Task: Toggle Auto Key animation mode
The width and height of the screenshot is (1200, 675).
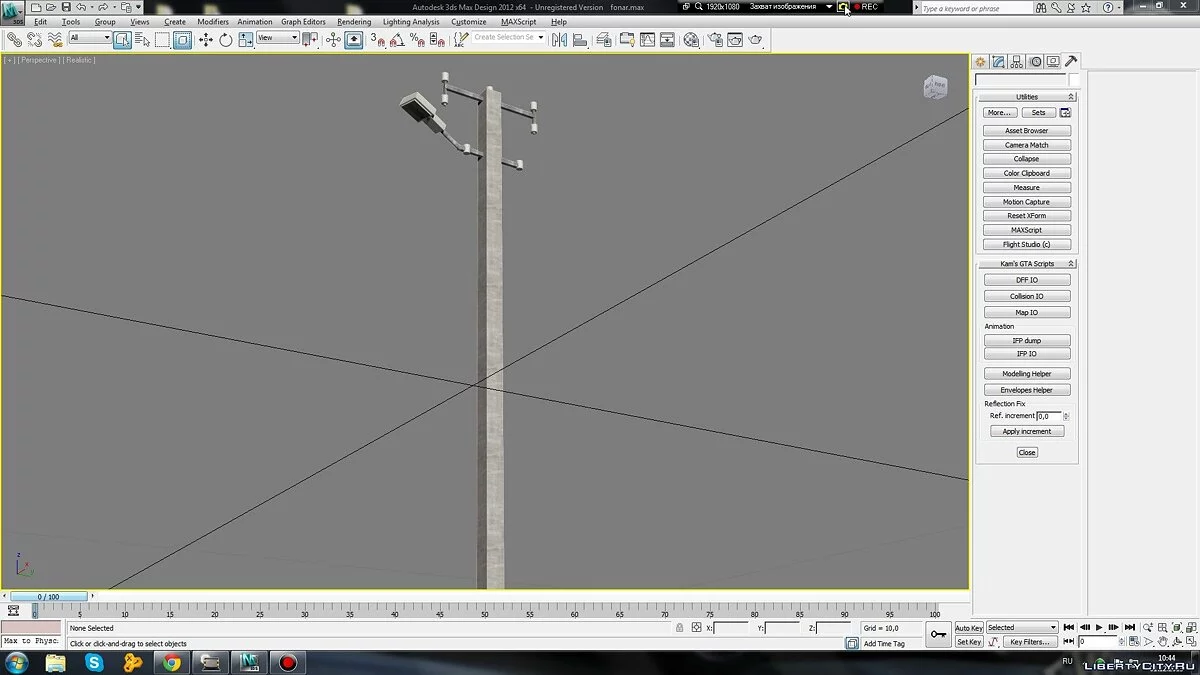Action: pyautogui.click(x=968, y=628)
